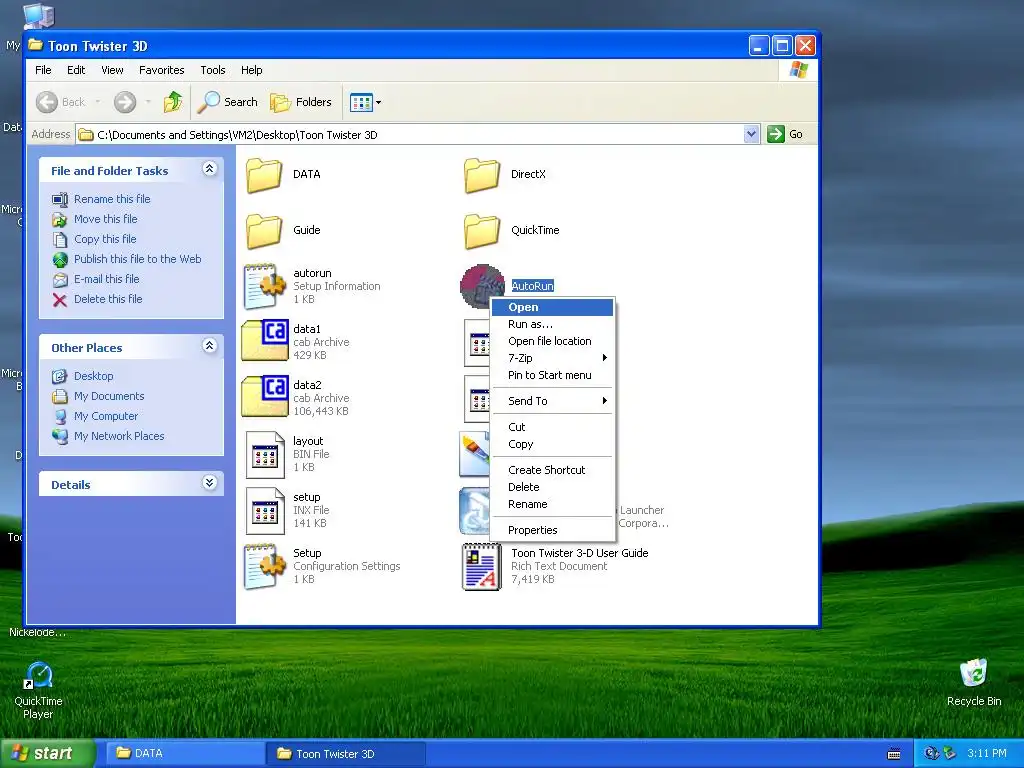1024x768 pixels.
Task: Go to Desktop in Other Places
Action: point(93,376)
